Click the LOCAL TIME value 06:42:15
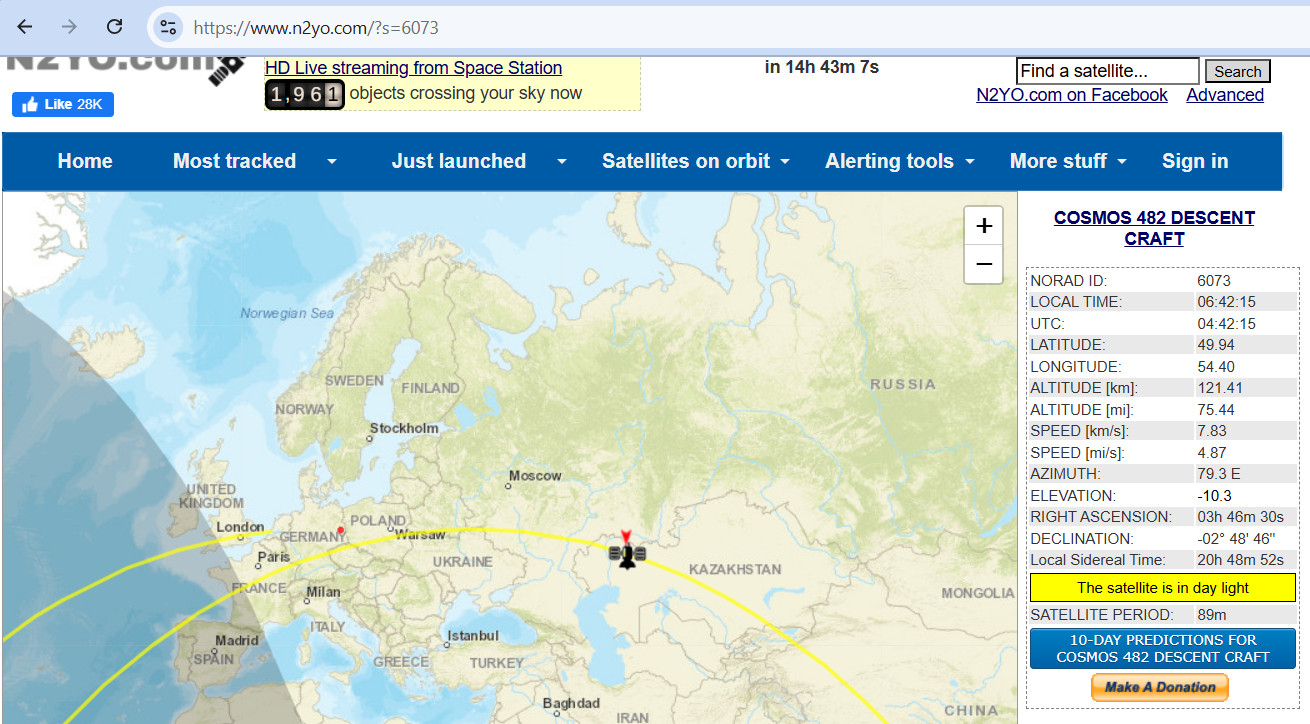This screenshot has width=1310, height=724. pyautogui.click(x=1226, y=302)
